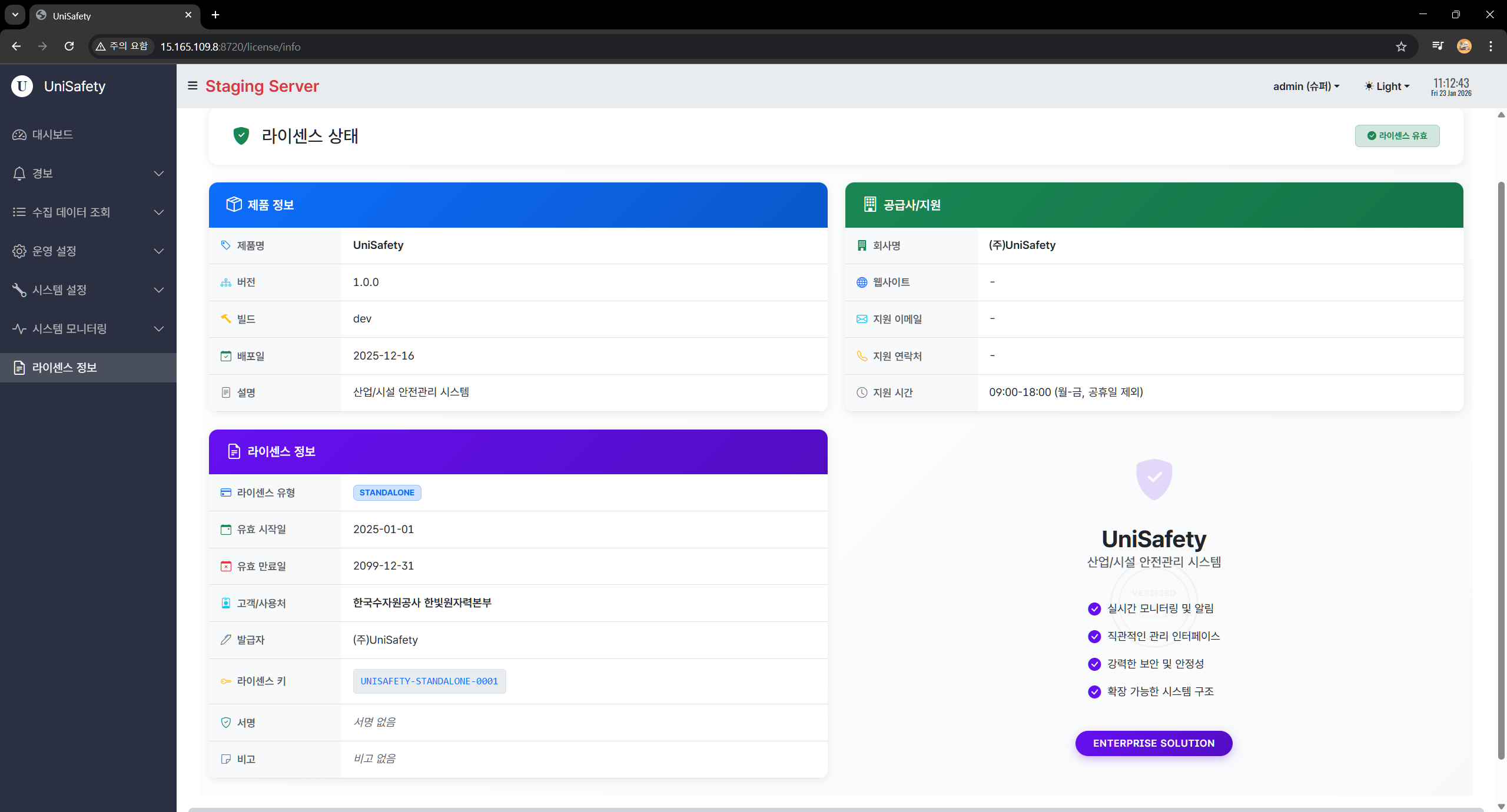Screen dimensions: 1507x812
Task: Expand the 시스템 설정 sidebar menu
Action: [x=88, y=289]
